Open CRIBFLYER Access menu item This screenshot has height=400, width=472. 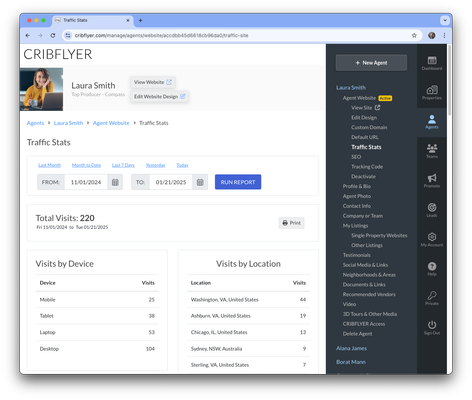click(364, 324)
